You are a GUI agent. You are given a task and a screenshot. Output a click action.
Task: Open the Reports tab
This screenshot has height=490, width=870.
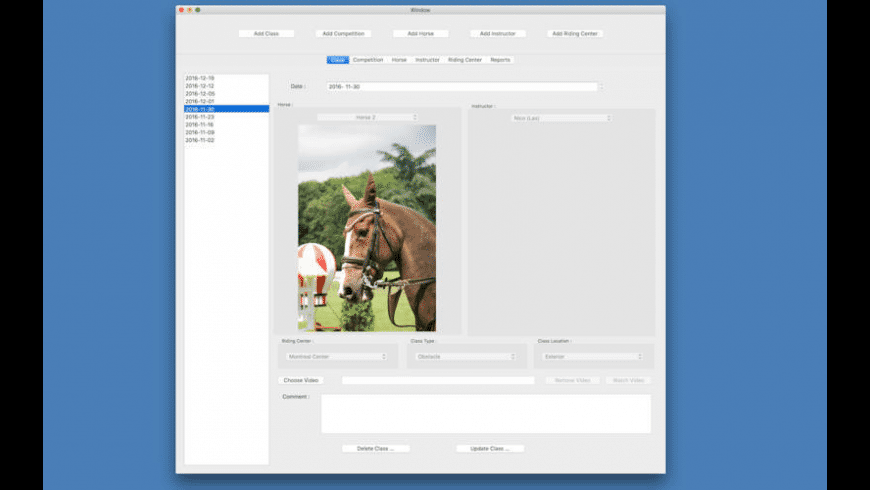click(x=500, y=60)
